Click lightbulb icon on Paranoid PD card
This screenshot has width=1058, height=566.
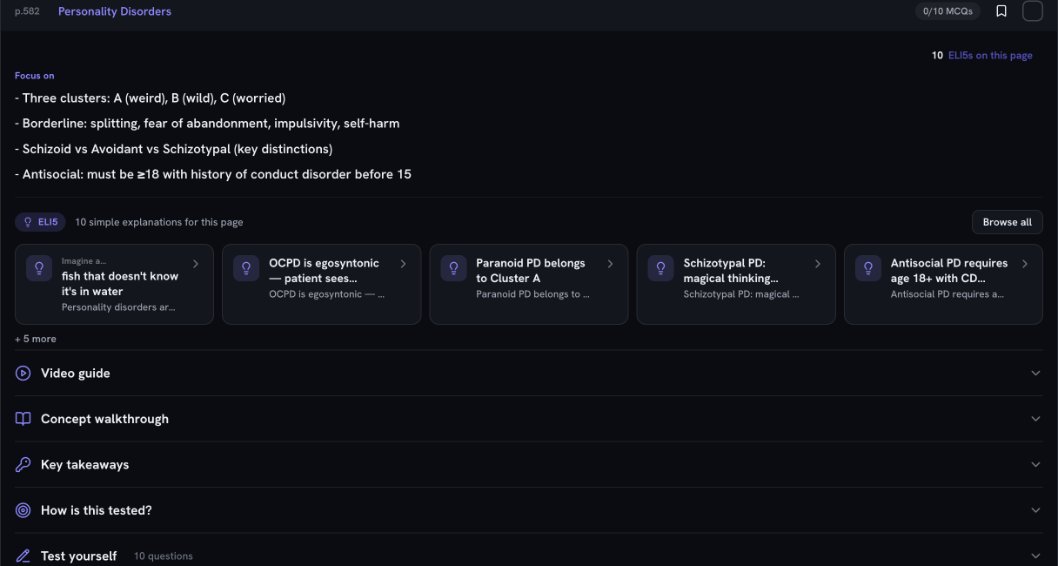point(453,268)
